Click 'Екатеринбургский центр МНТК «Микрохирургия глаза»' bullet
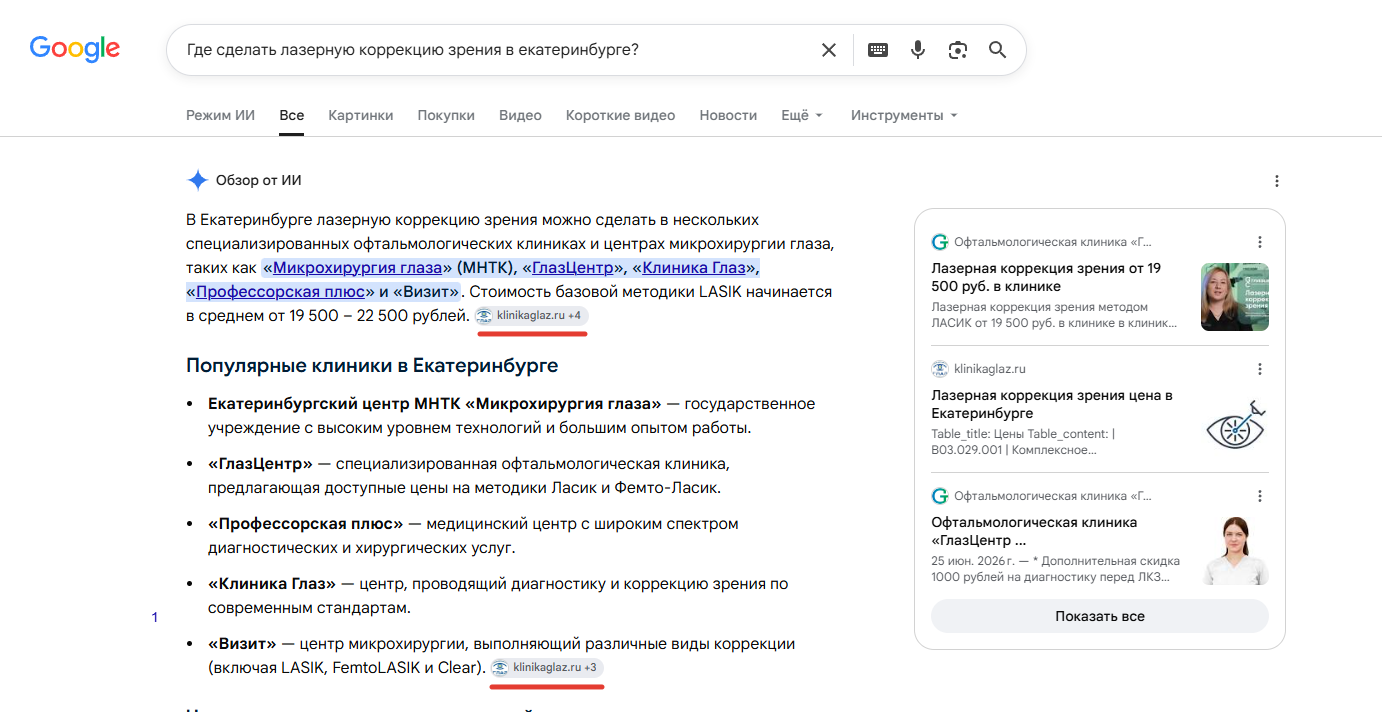This screenshot has height=712, width=1382. 434,404
